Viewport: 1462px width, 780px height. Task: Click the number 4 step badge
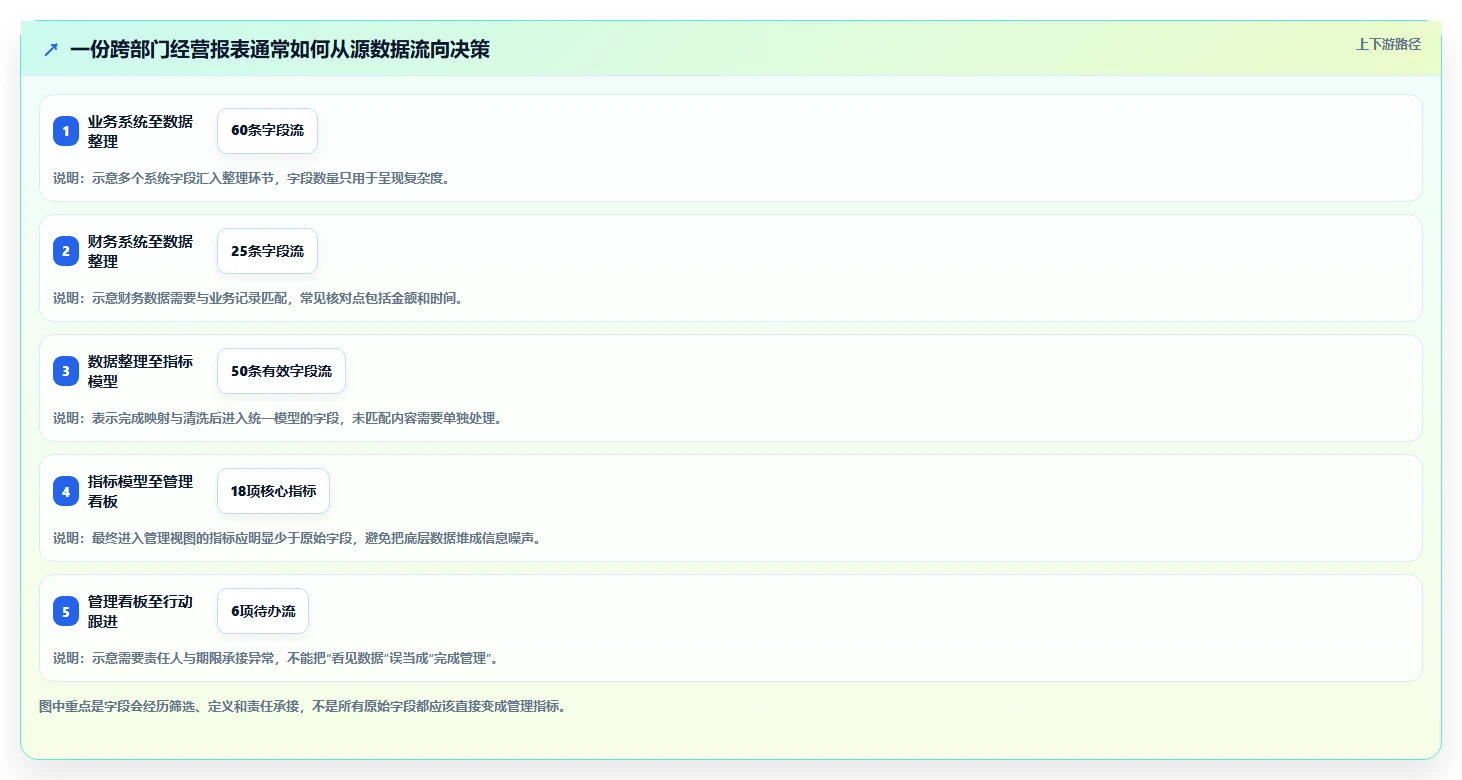coord(66,491)
